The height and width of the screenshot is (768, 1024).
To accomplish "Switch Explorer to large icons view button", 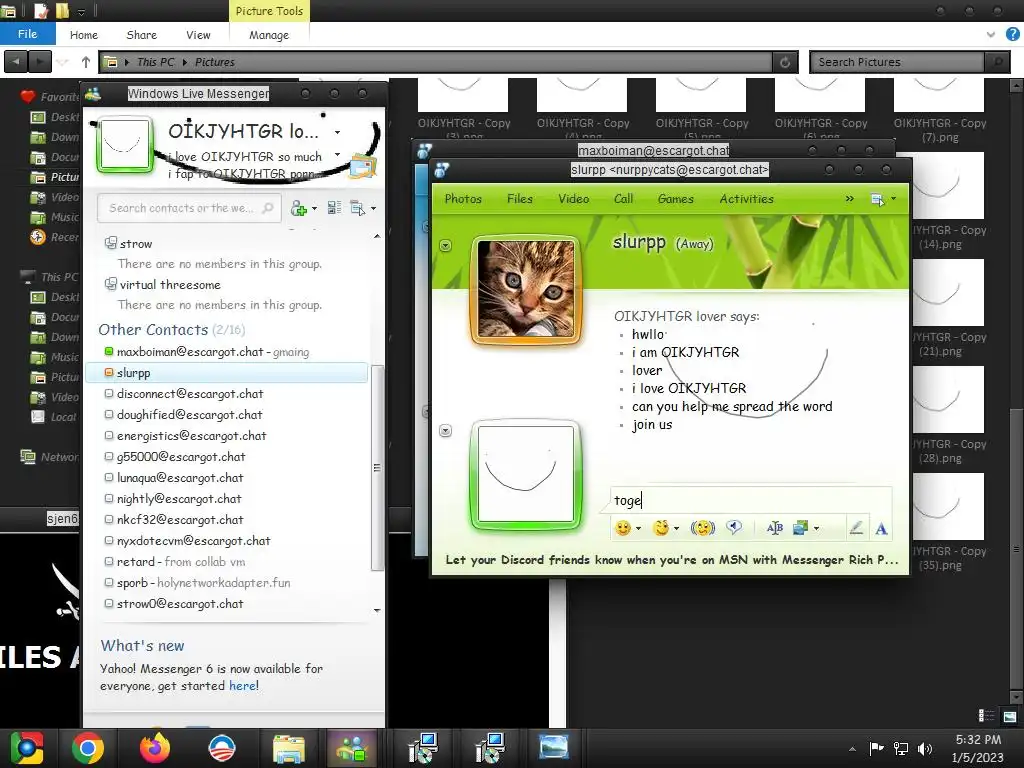I will tap(1010, 716).
